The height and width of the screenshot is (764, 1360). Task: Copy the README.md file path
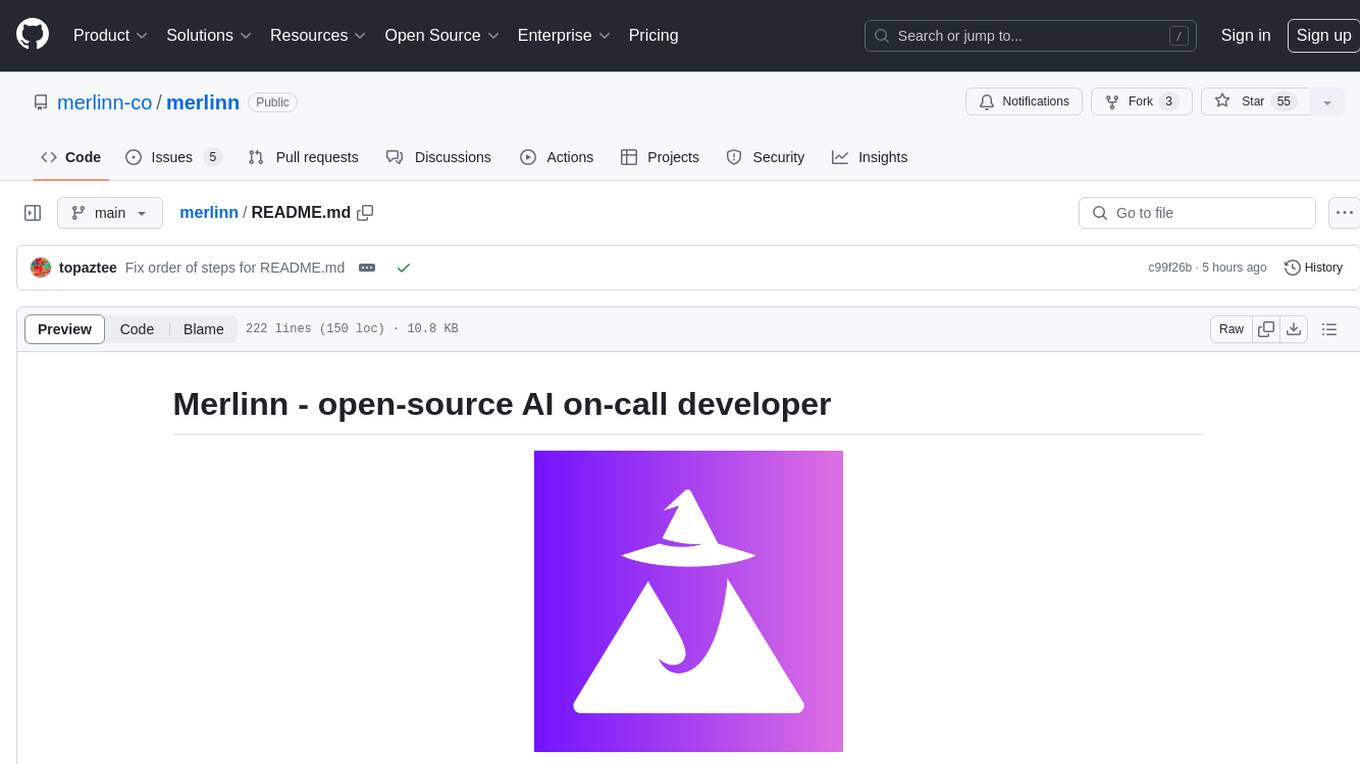(x=366, y=212)
